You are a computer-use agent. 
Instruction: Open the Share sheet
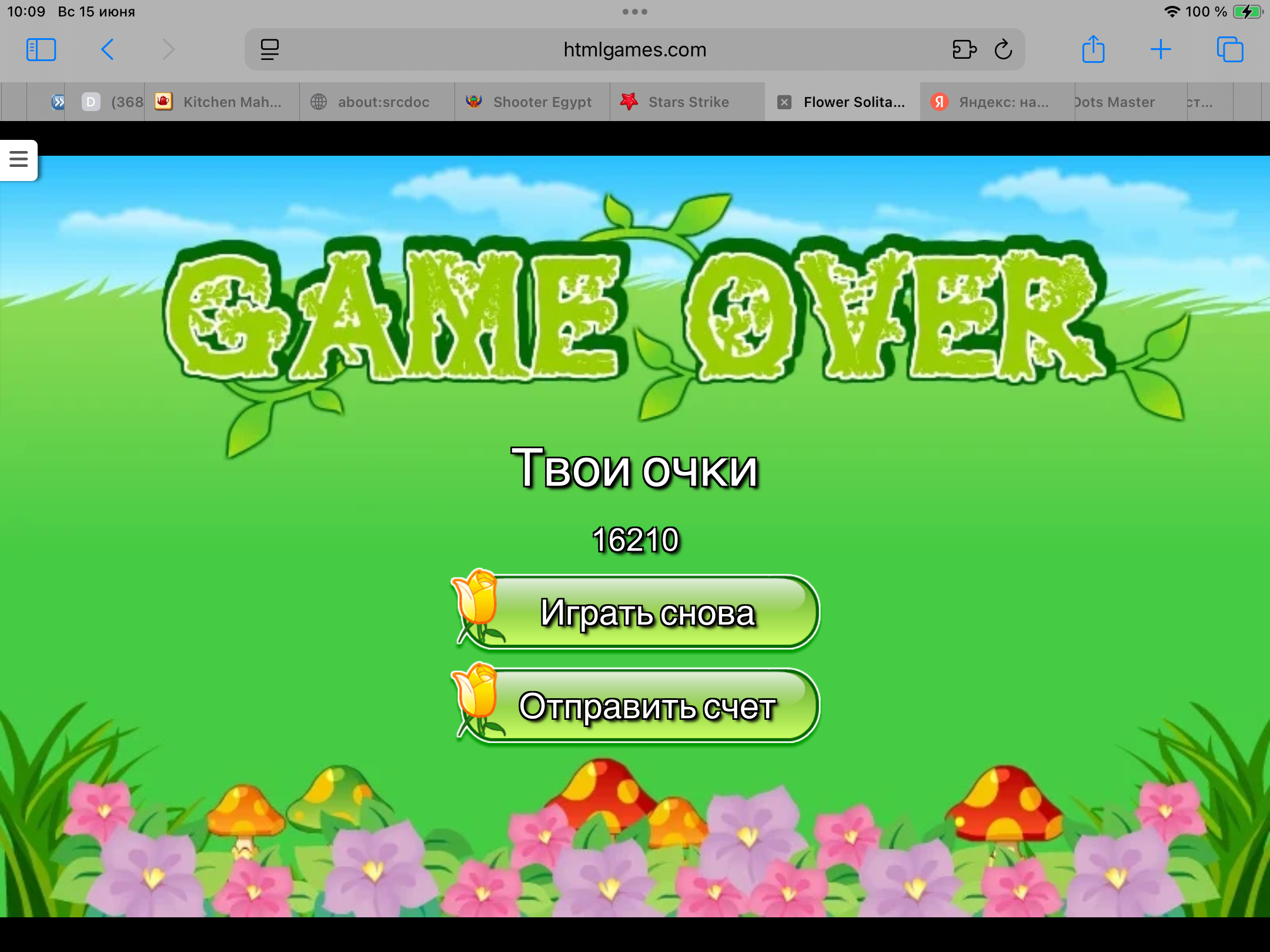pyautogui.click(x=1093, y=49)
